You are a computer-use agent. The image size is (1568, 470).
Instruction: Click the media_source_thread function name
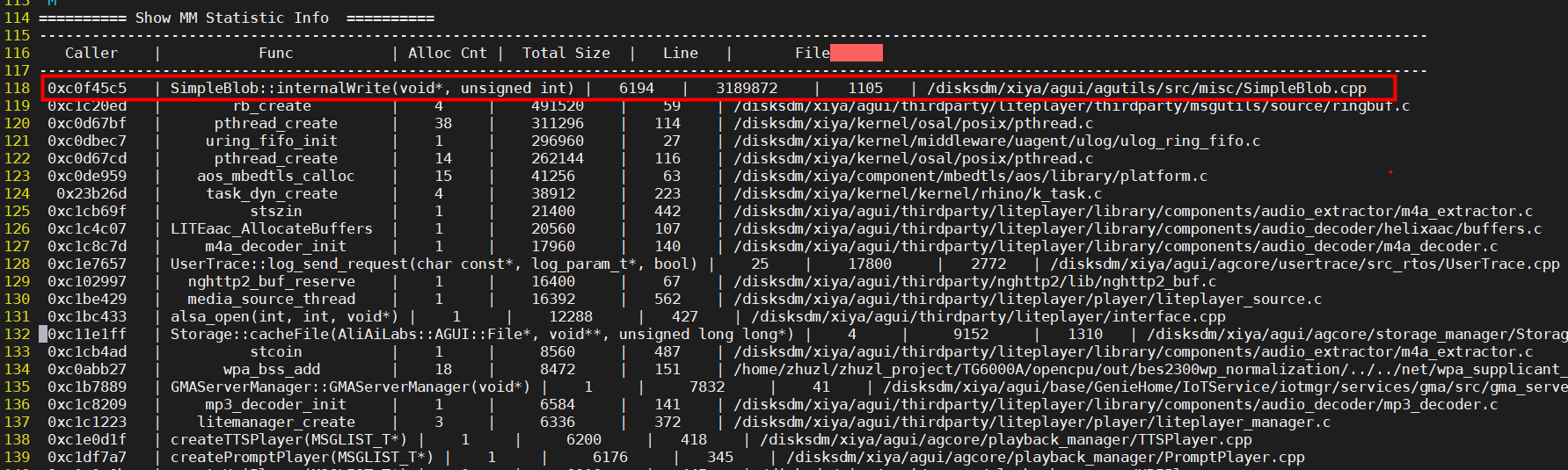272,299
